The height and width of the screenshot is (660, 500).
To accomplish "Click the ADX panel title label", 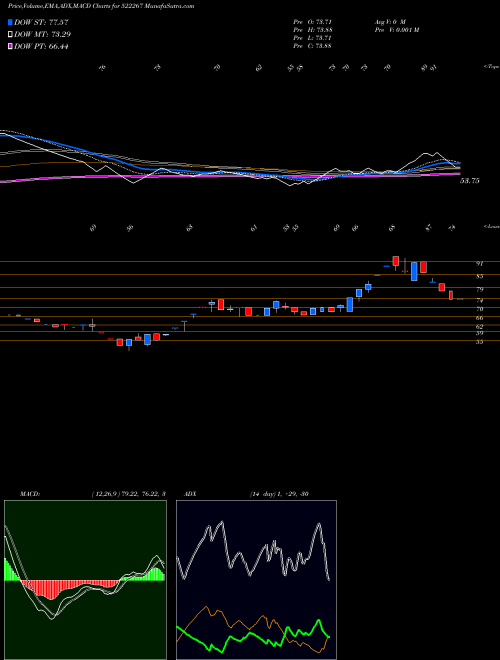I will (190, 494).
